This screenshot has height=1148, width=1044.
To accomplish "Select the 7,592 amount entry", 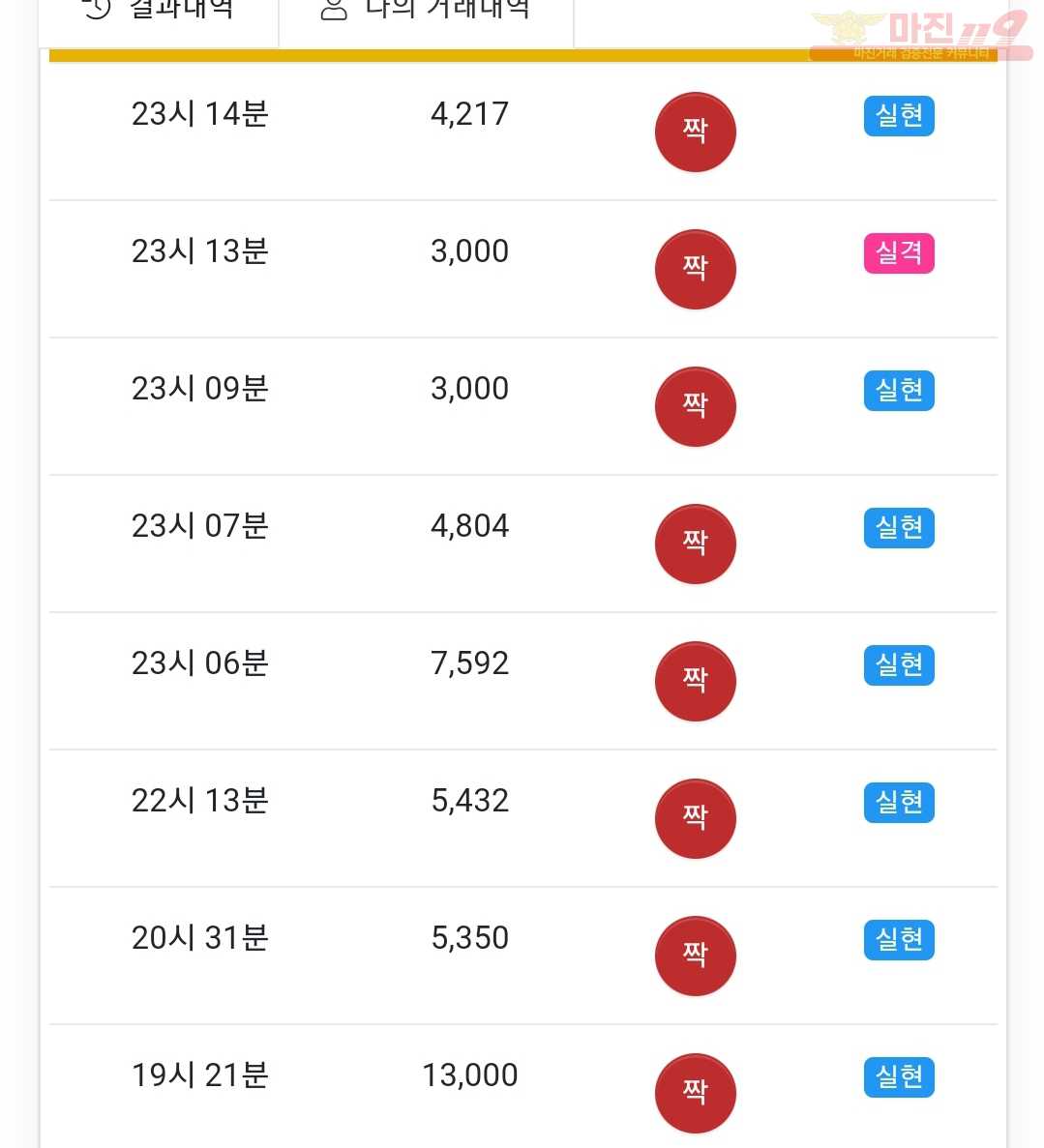I will click(469, 663).
